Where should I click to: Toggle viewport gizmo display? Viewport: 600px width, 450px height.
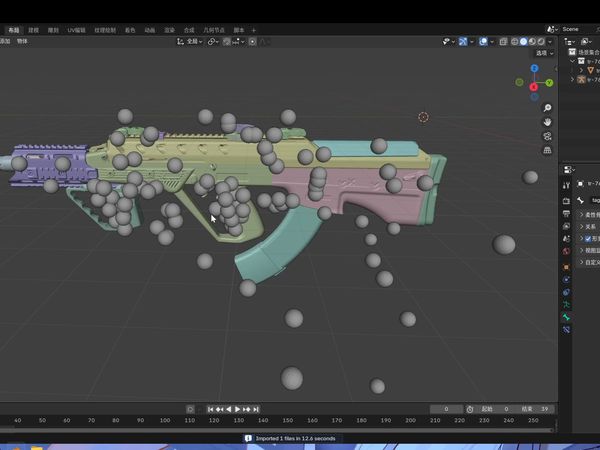[x=463, y=41]
